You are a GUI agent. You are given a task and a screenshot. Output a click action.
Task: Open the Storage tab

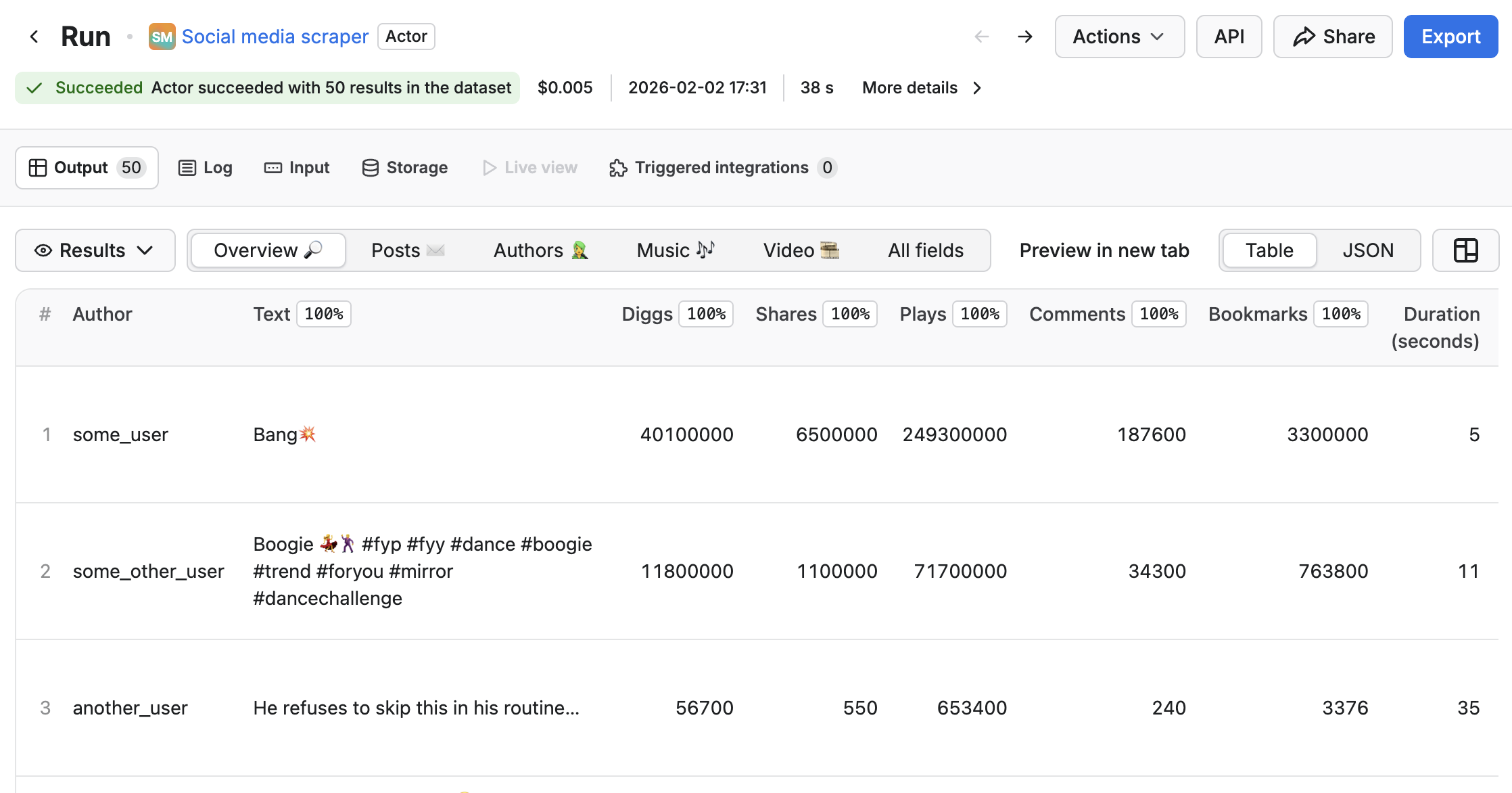click(404, 168)
